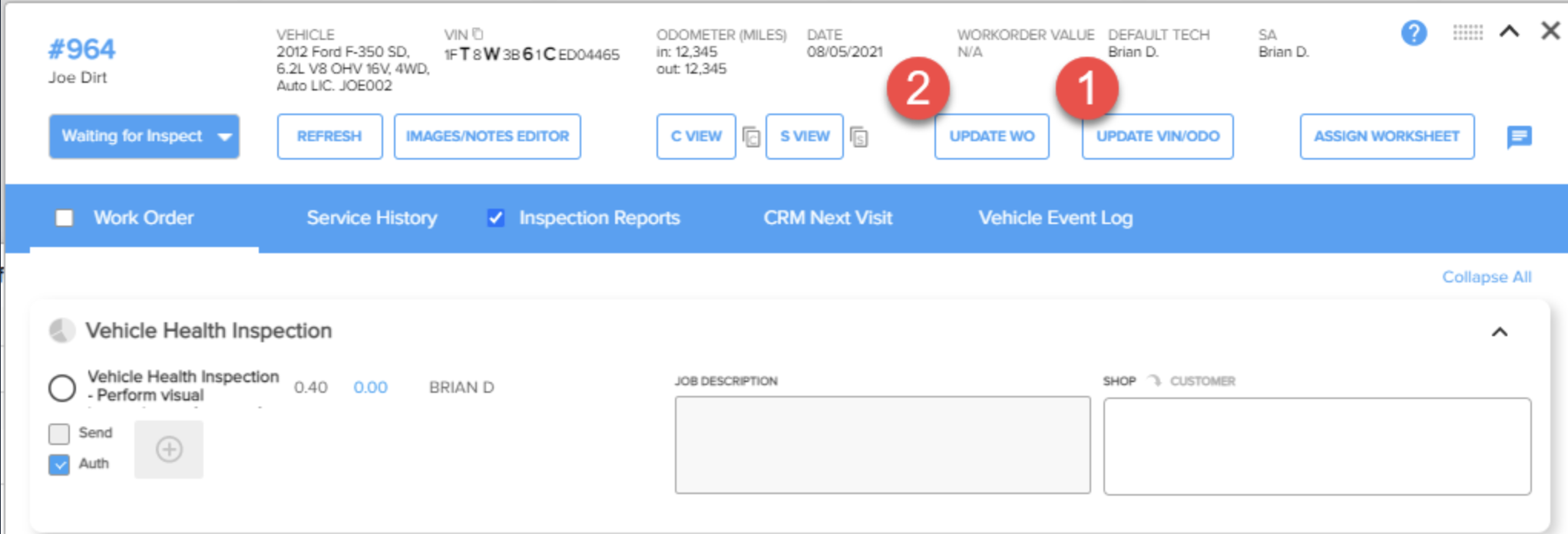
Task: Click the Vehicle Health Inspection pie status icon
Action: [x=62, y=331]
